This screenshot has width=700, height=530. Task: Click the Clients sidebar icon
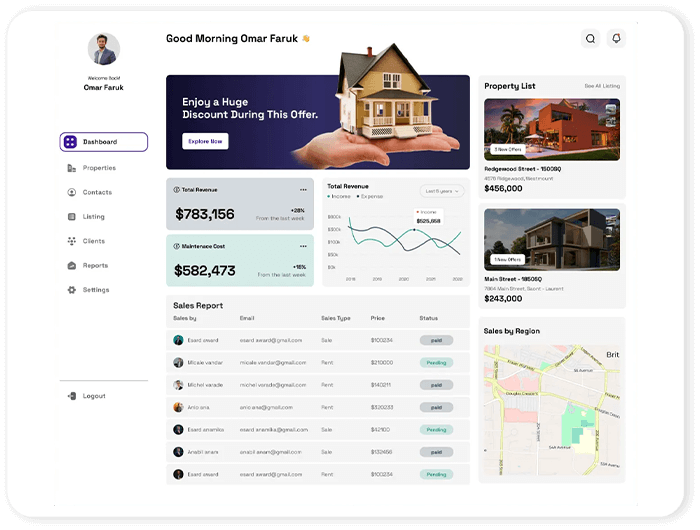[x=71, y=241]
